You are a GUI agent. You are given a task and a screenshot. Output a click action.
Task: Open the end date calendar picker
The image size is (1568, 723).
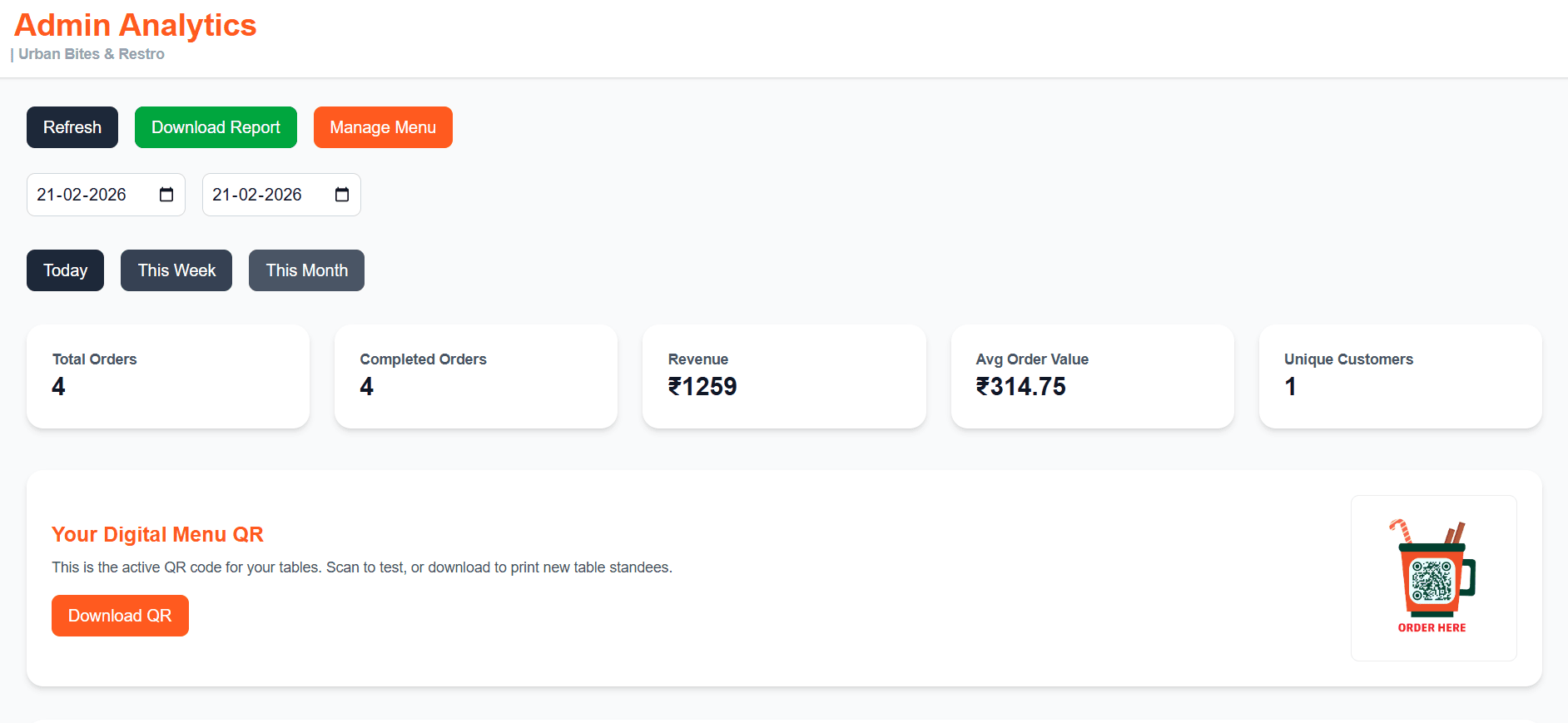click(x=343, y=194)
